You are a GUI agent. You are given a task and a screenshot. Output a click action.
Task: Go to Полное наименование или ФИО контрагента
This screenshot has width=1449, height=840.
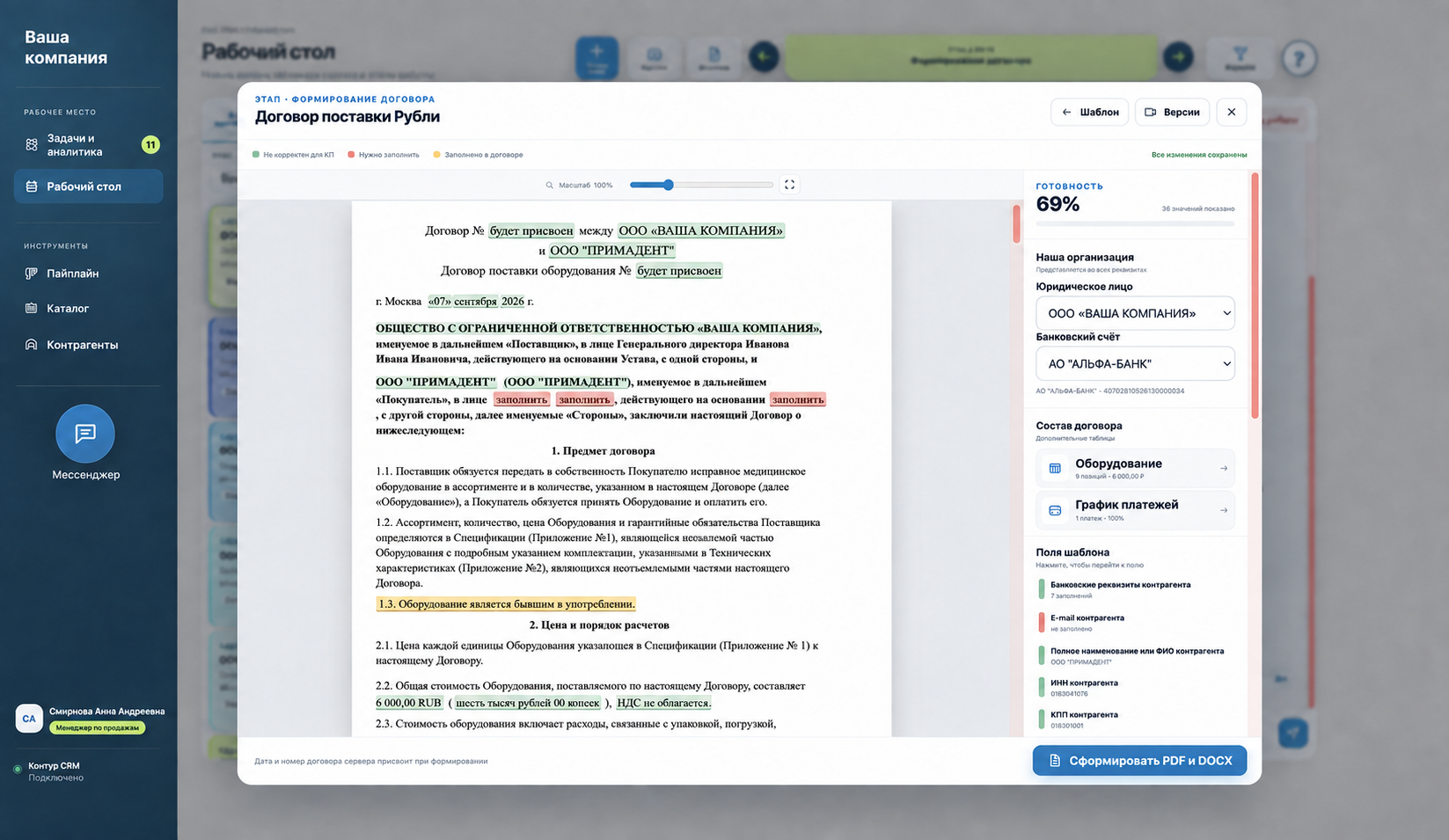(x=1135, y=656)
